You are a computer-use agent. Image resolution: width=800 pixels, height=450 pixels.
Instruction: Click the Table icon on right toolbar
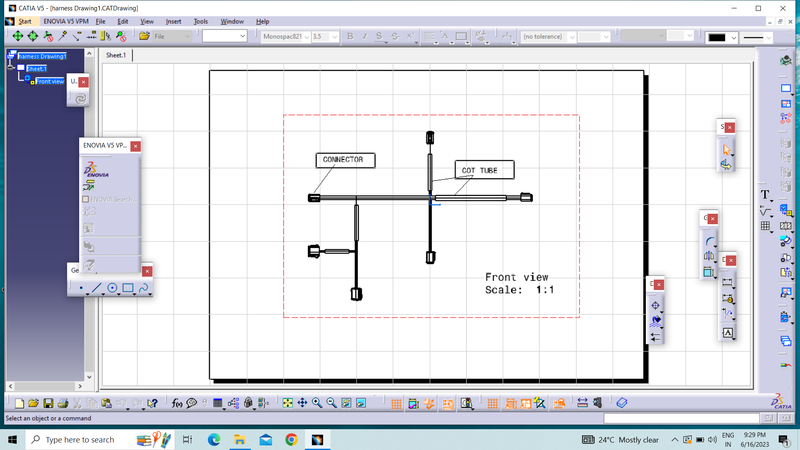point(765,226)
